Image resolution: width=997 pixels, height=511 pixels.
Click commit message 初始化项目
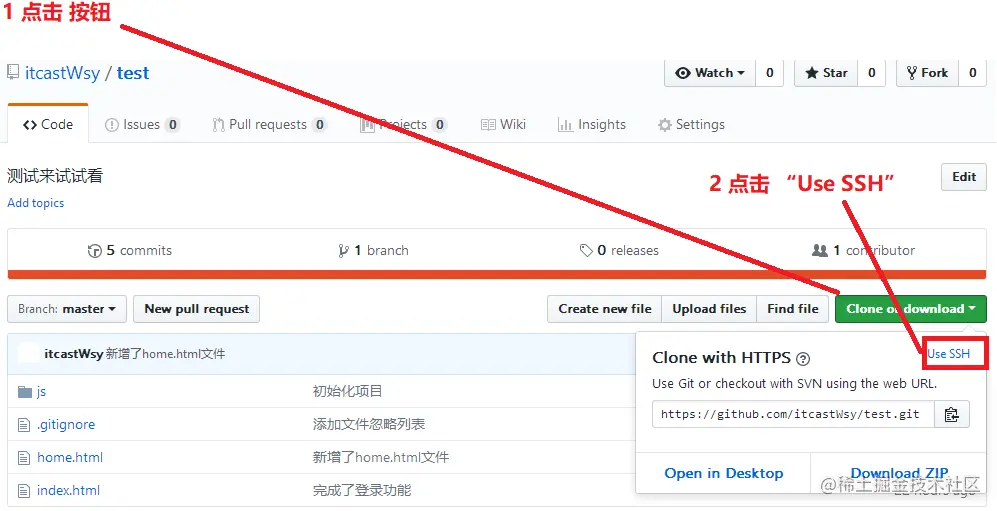click(x=347, y=392)
